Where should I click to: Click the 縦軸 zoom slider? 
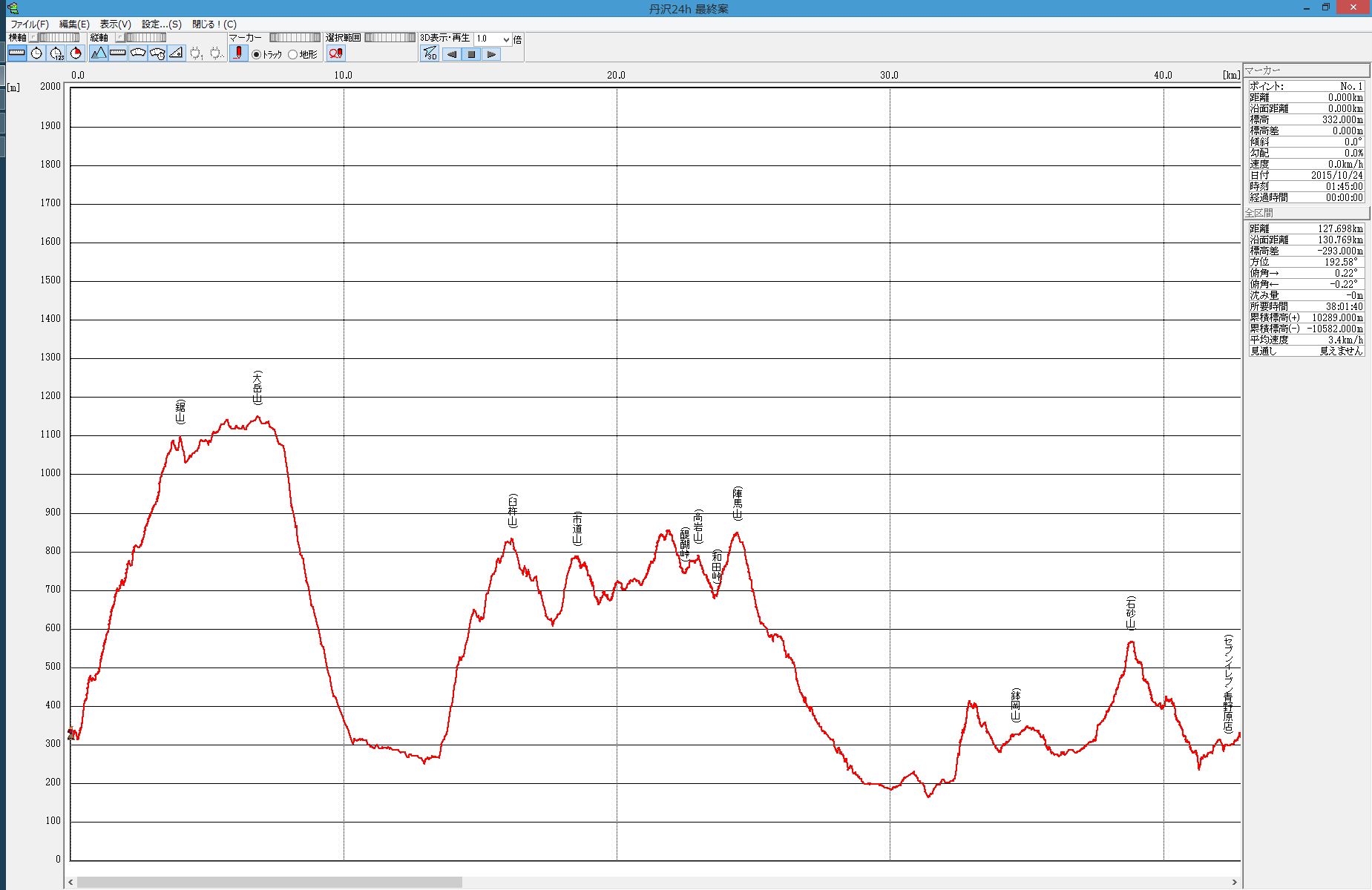pyautogui.click(x=145, y=37)
